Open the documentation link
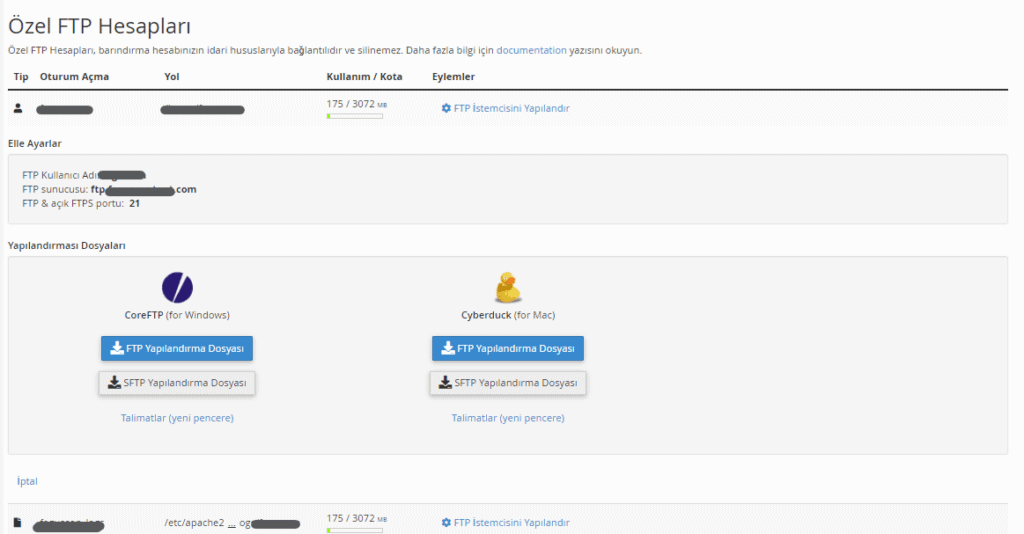 click(x=532, y=50)
